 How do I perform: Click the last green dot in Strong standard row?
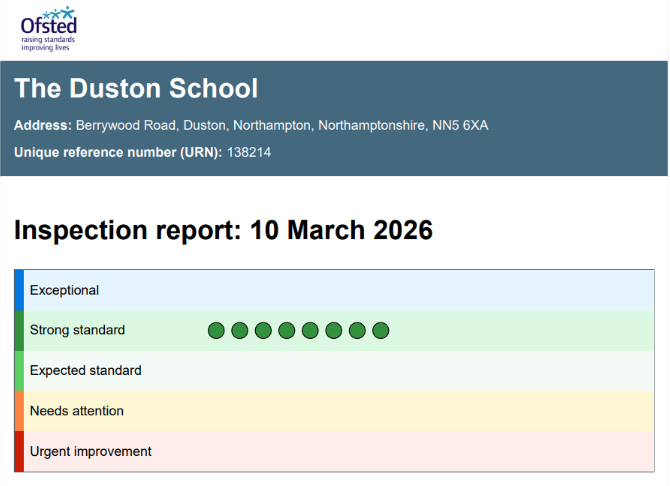coord(380,330)
